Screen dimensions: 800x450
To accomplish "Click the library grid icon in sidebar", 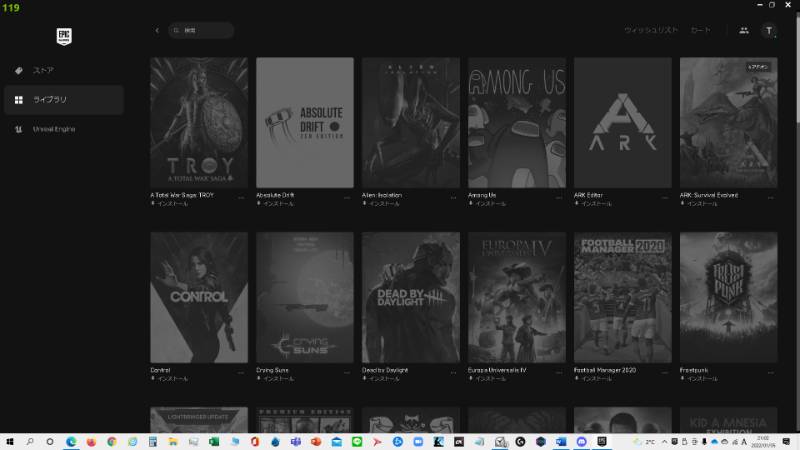I will pyautogui.click(x=19, y=100).
